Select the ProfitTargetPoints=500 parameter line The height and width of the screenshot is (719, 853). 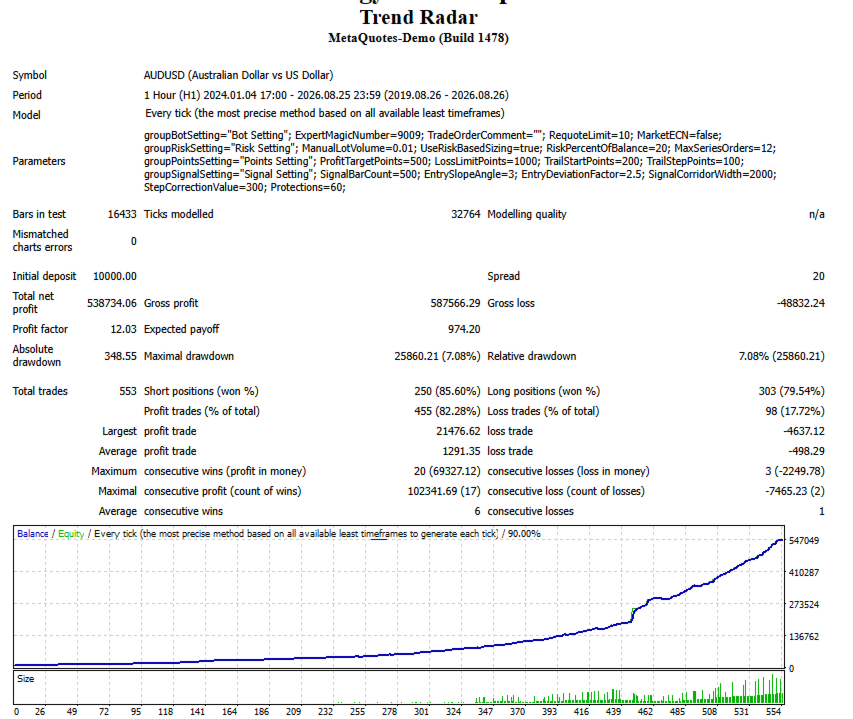pos(443,161)
